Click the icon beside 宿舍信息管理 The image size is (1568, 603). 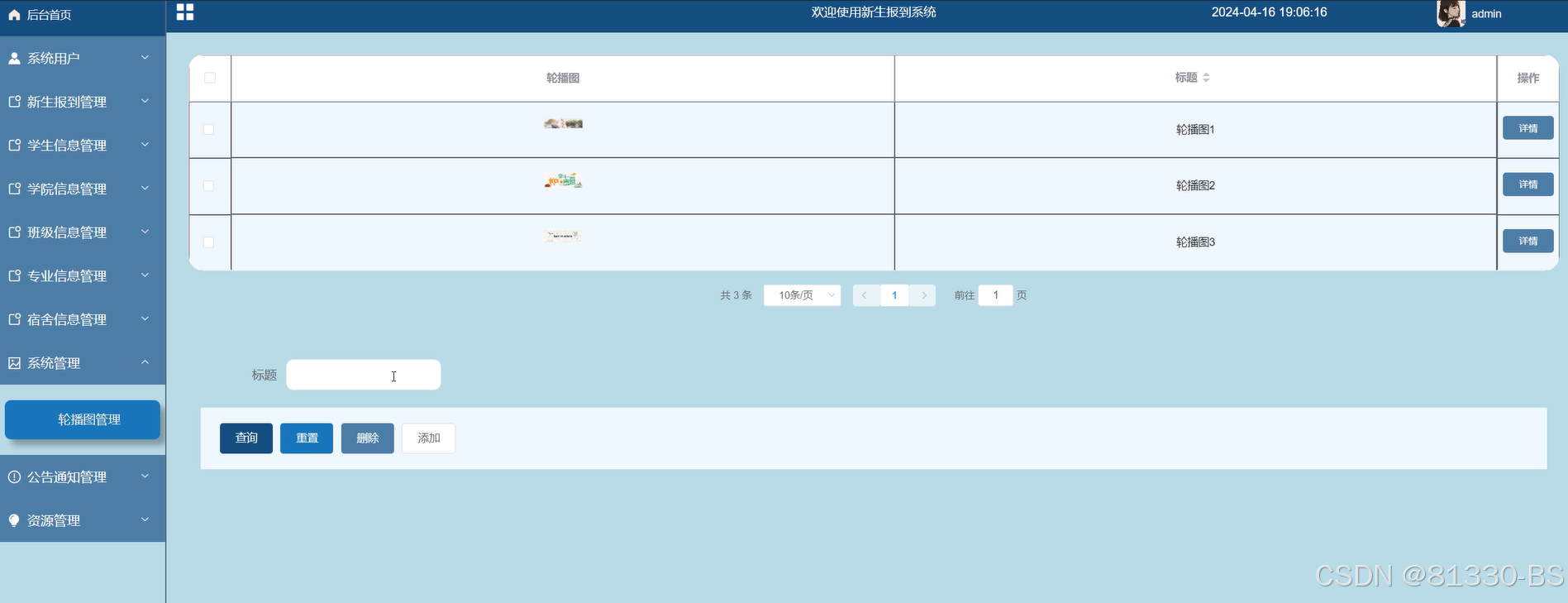coord(14,319)
